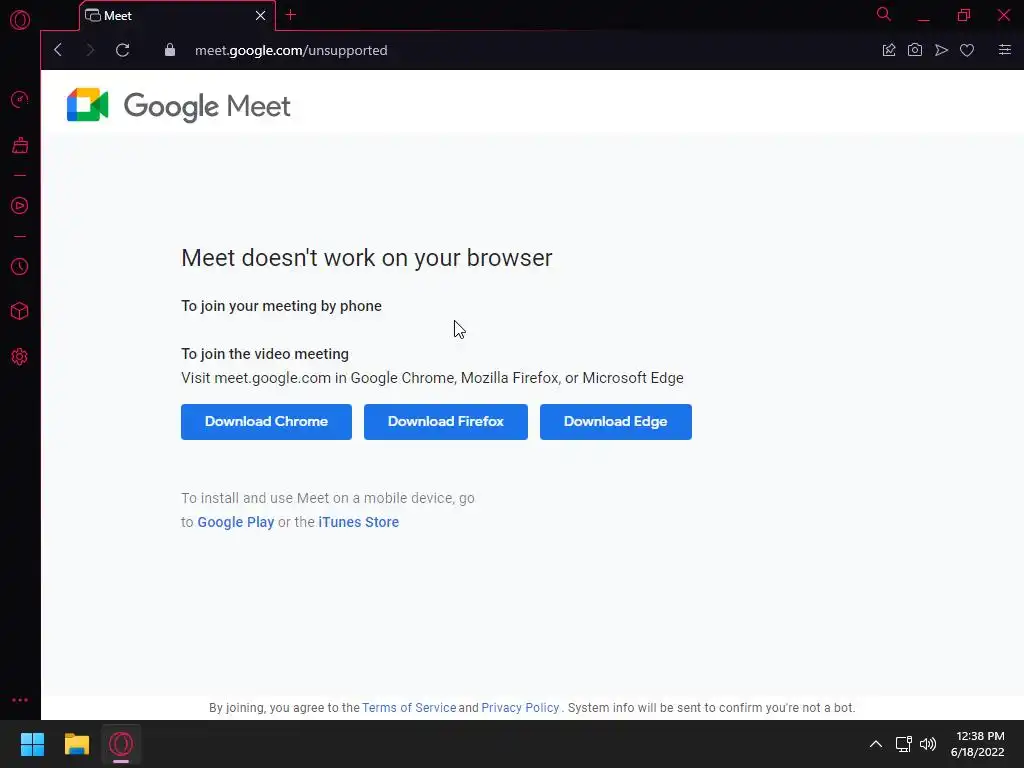Image resolution: width=1024 pixels, height=768 pixels.
Task: Expand sidebar setup three-dots menu
Action: click(x=19, y=700)
